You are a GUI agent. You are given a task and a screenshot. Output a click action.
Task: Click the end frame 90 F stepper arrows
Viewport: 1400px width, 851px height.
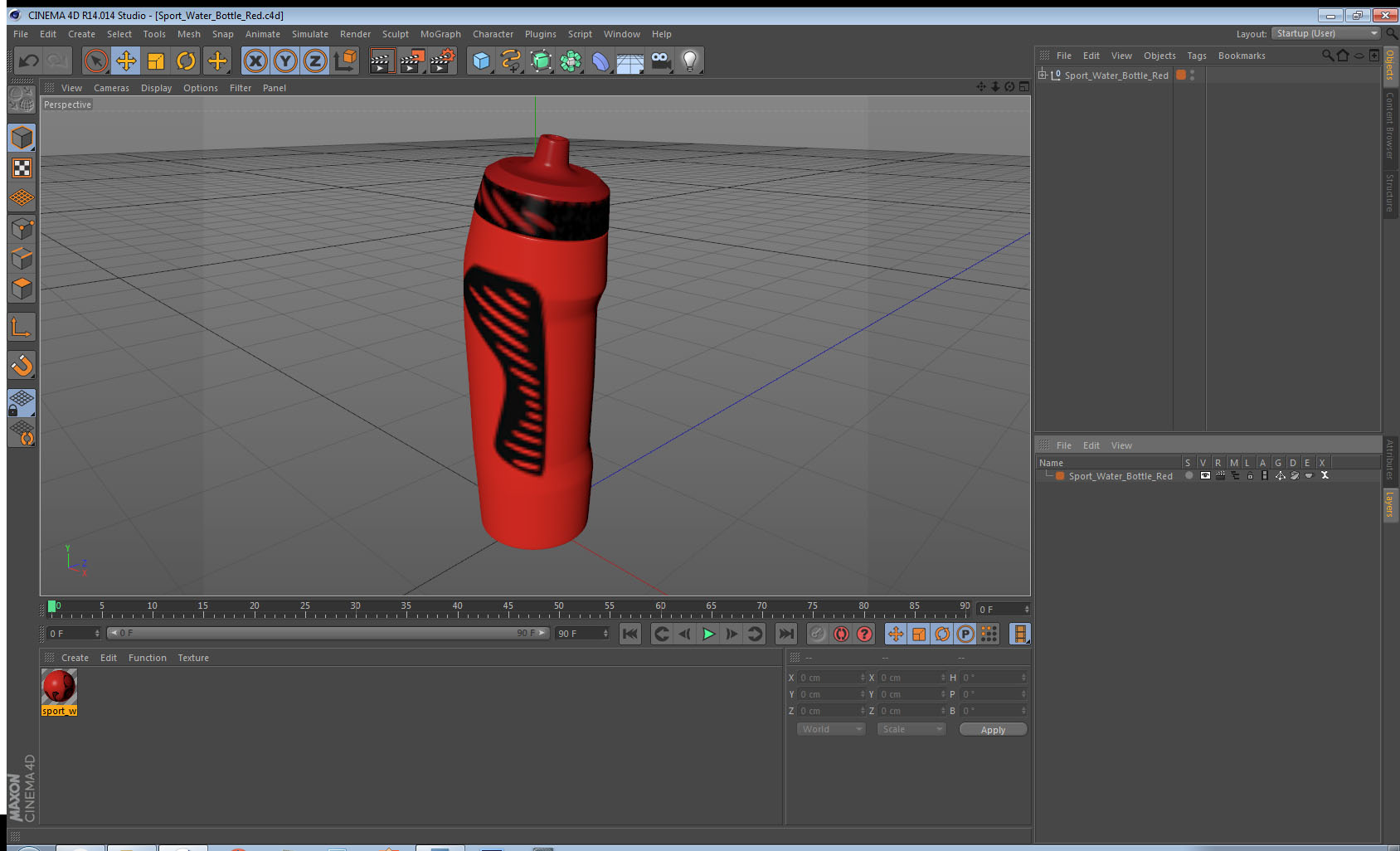click(605, 633)
